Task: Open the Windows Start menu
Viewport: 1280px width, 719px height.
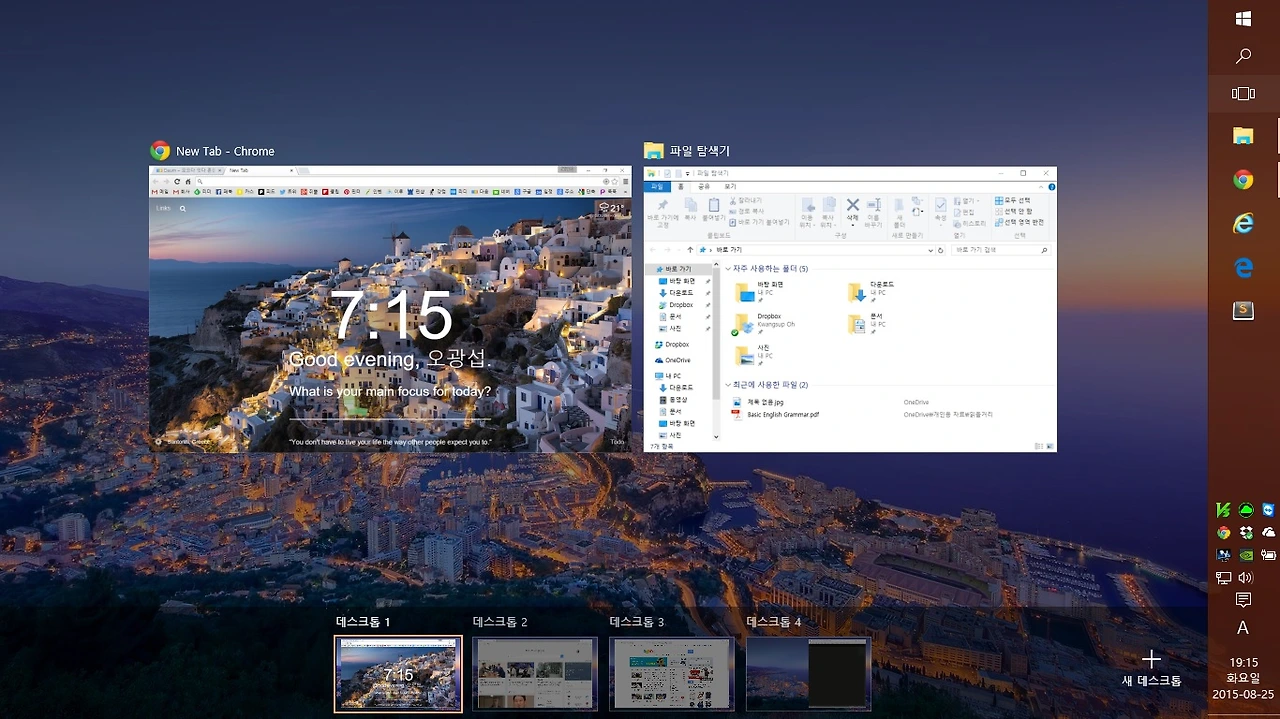Action: 1243,19
